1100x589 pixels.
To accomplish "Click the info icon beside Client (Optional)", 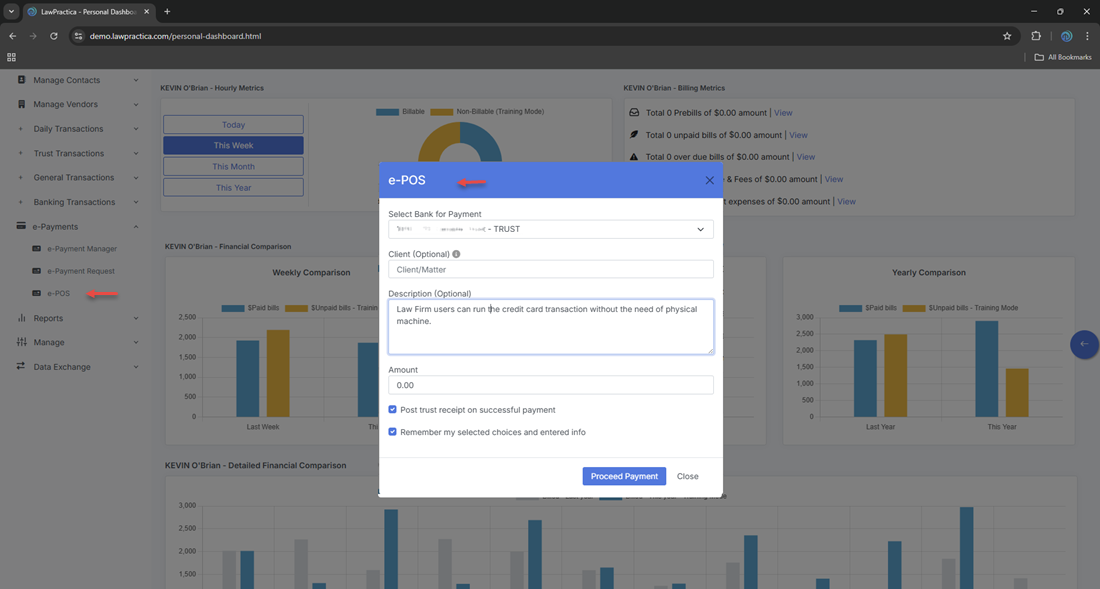I will tap(457, 254).
